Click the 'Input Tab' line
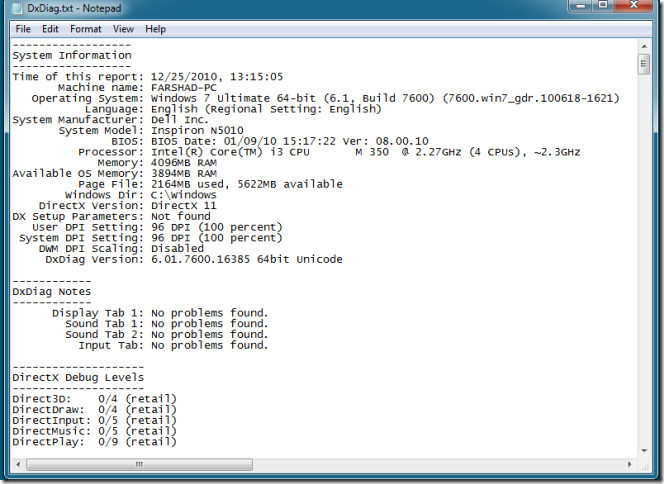The height and width of the screenshot is (484, 664). (x=173, y=346)
